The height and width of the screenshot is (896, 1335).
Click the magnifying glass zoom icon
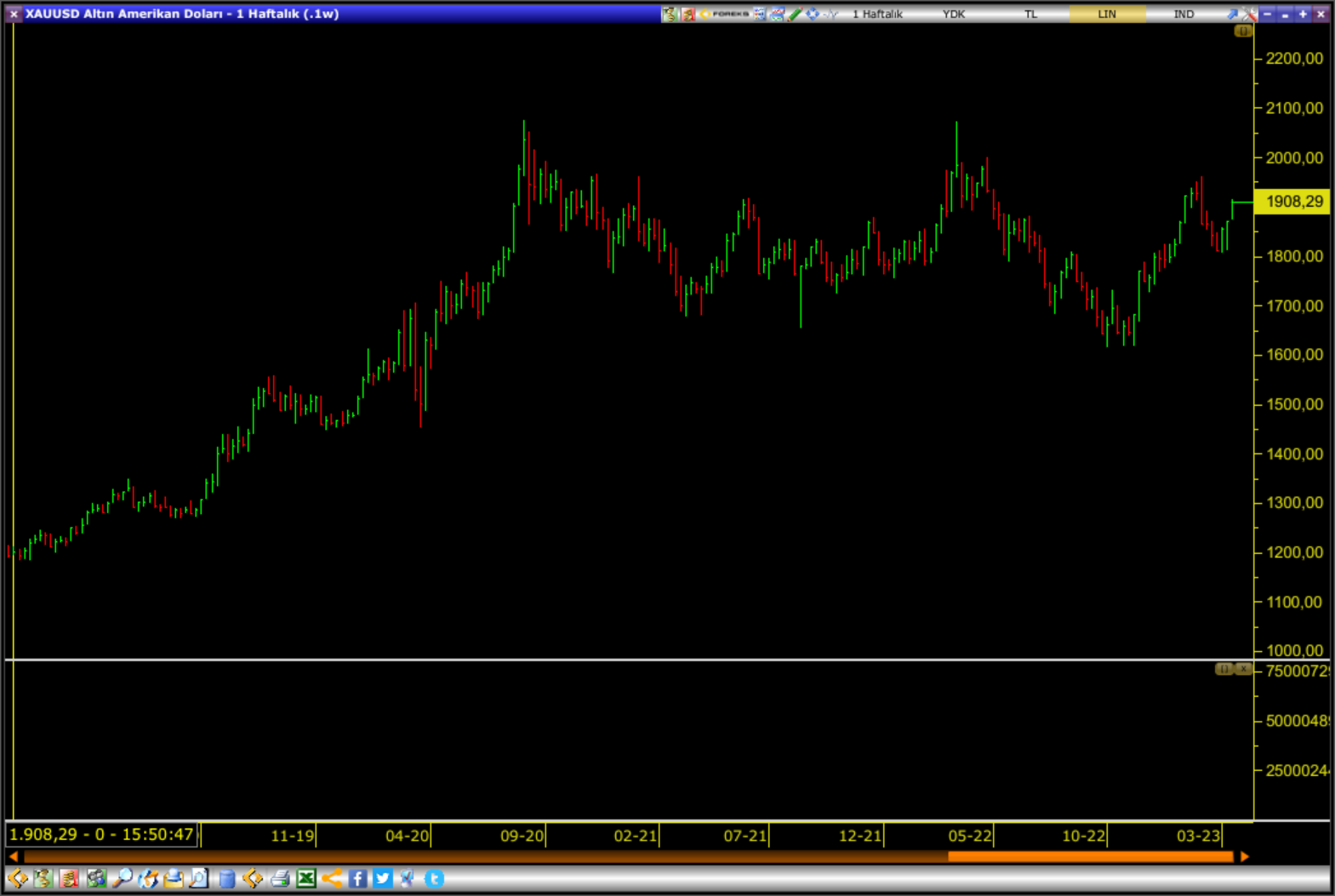coord(122,878)
